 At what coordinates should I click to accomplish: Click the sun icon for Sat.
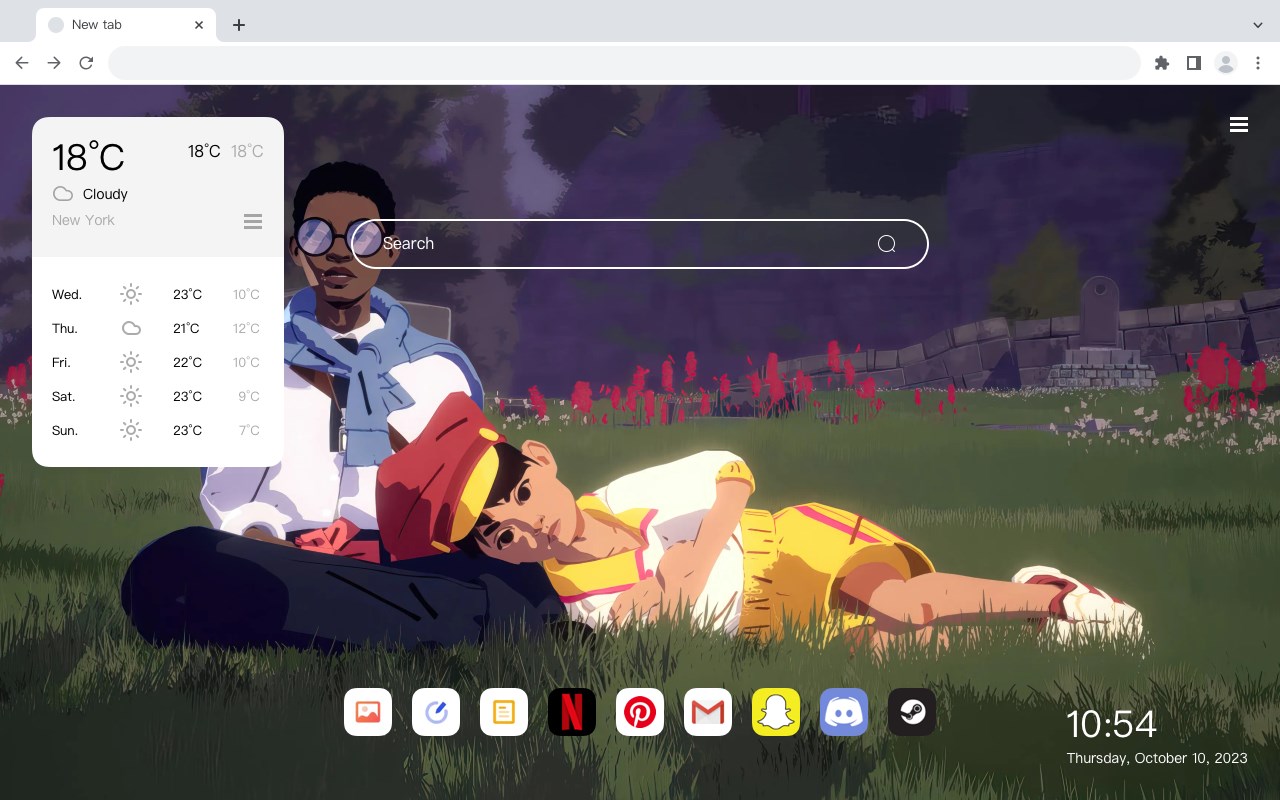click(131, 396)
